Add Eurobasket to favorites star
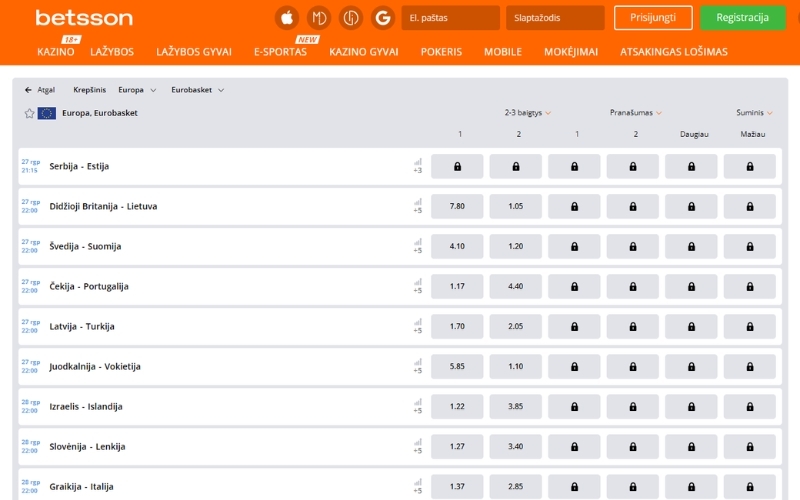 pos(29,113)
